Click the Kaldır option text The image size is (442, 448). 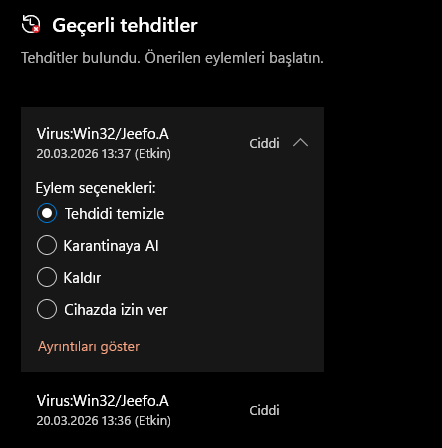pos(82,278)
